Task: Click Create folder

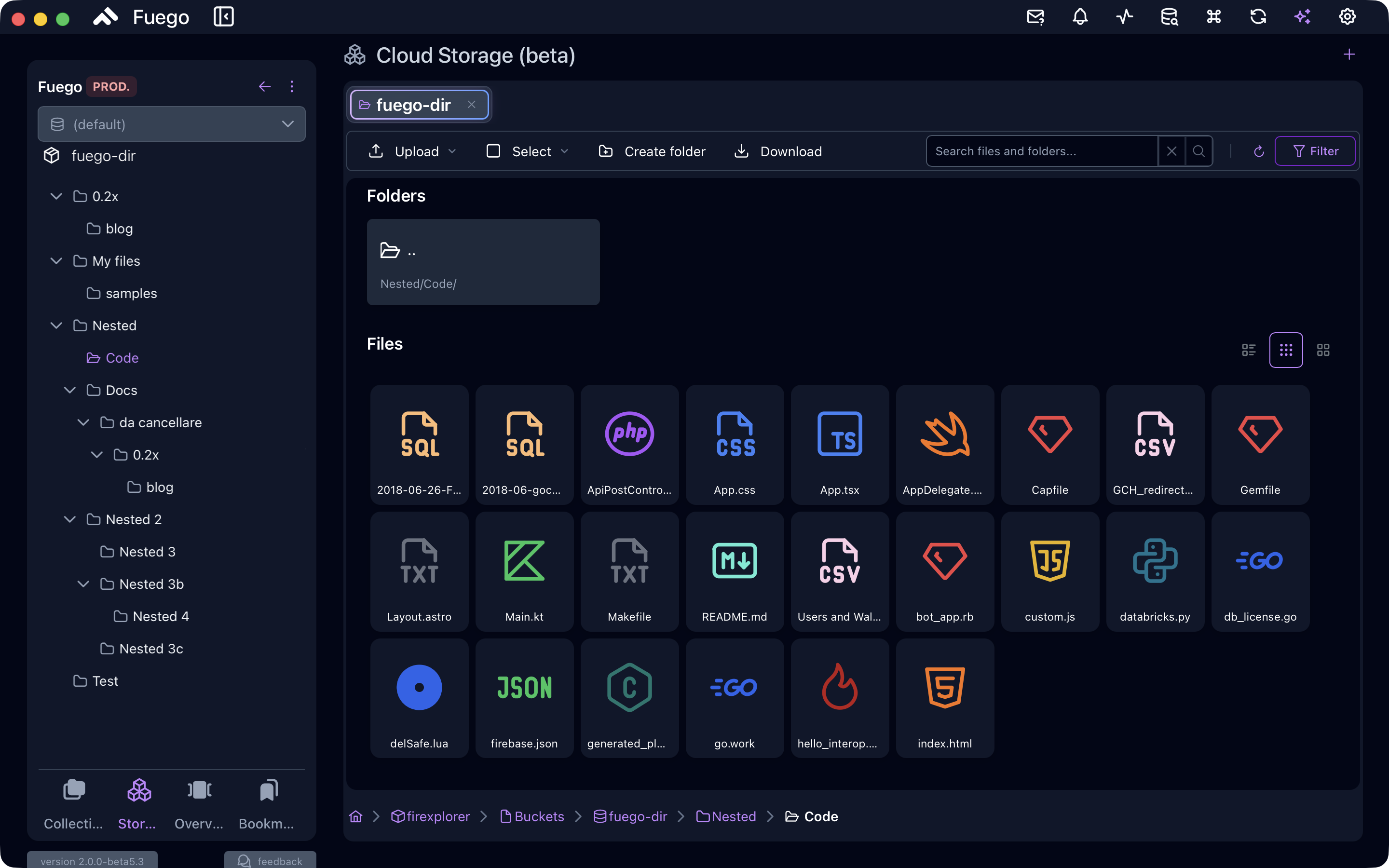Action: point(652,151)
